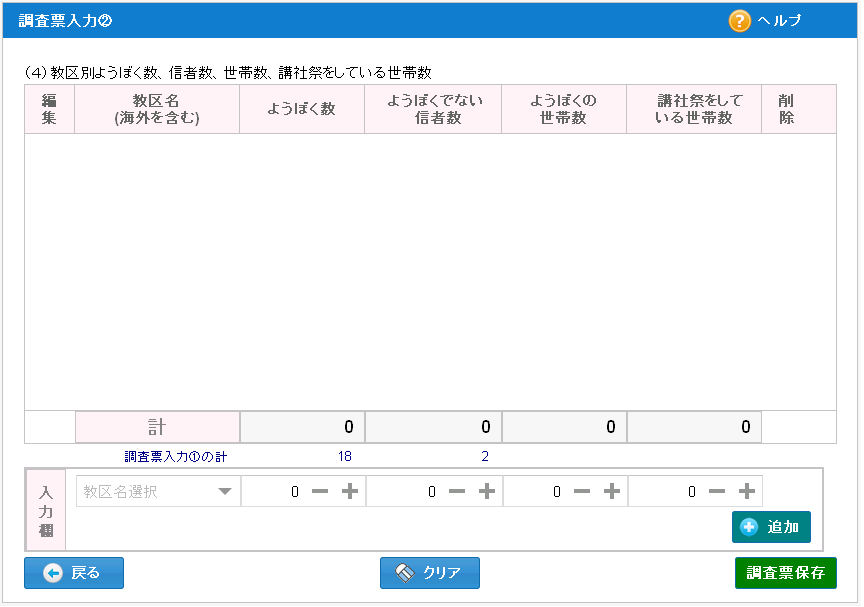Increase 講社祭をしている世帯数 with plus button
Screen dimensions: 864x607
coord(748,493)
